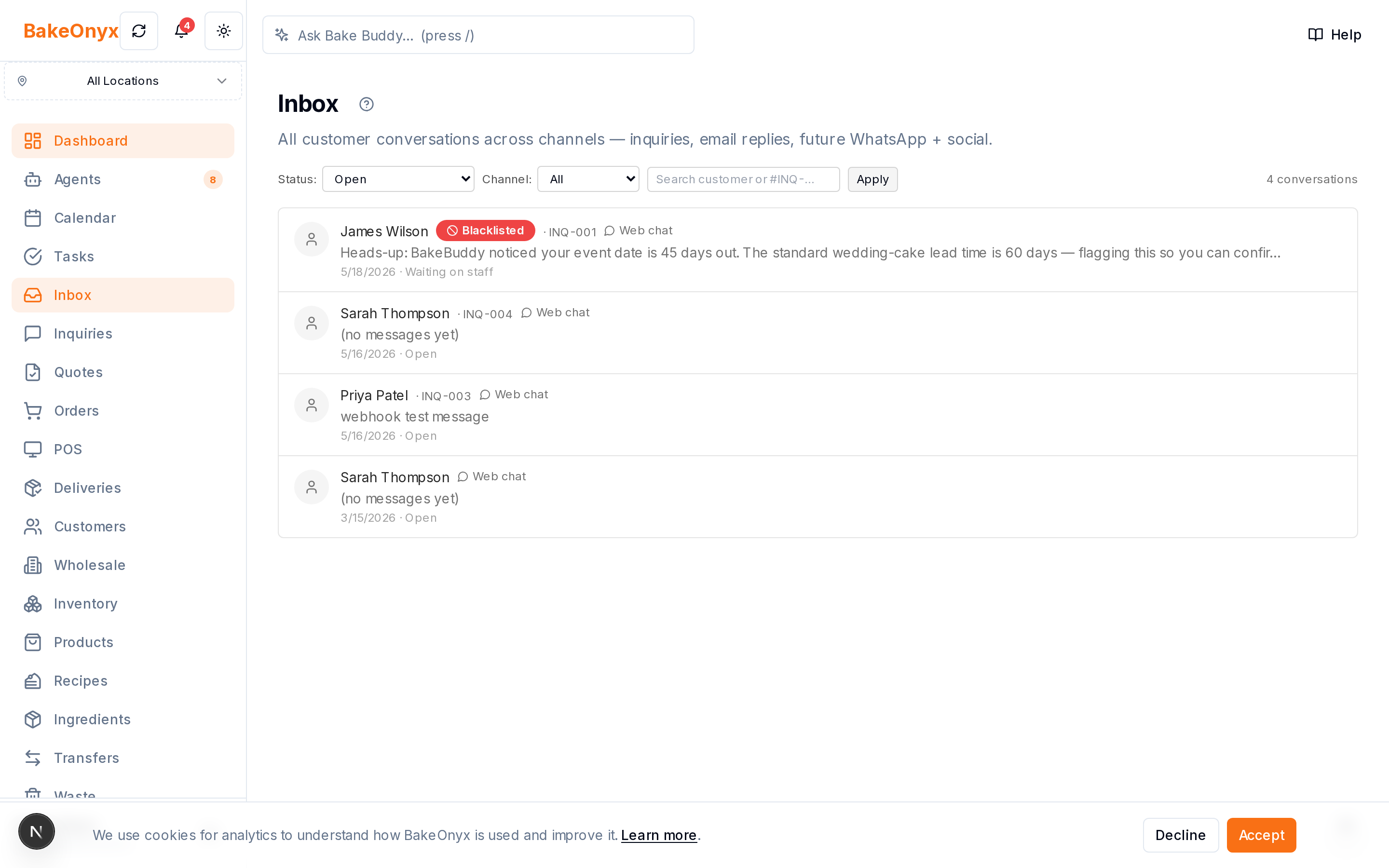This screenshot has height=868, width=1389.
Task: Open Priya Patel webhook test message
Action: (817, 415)
